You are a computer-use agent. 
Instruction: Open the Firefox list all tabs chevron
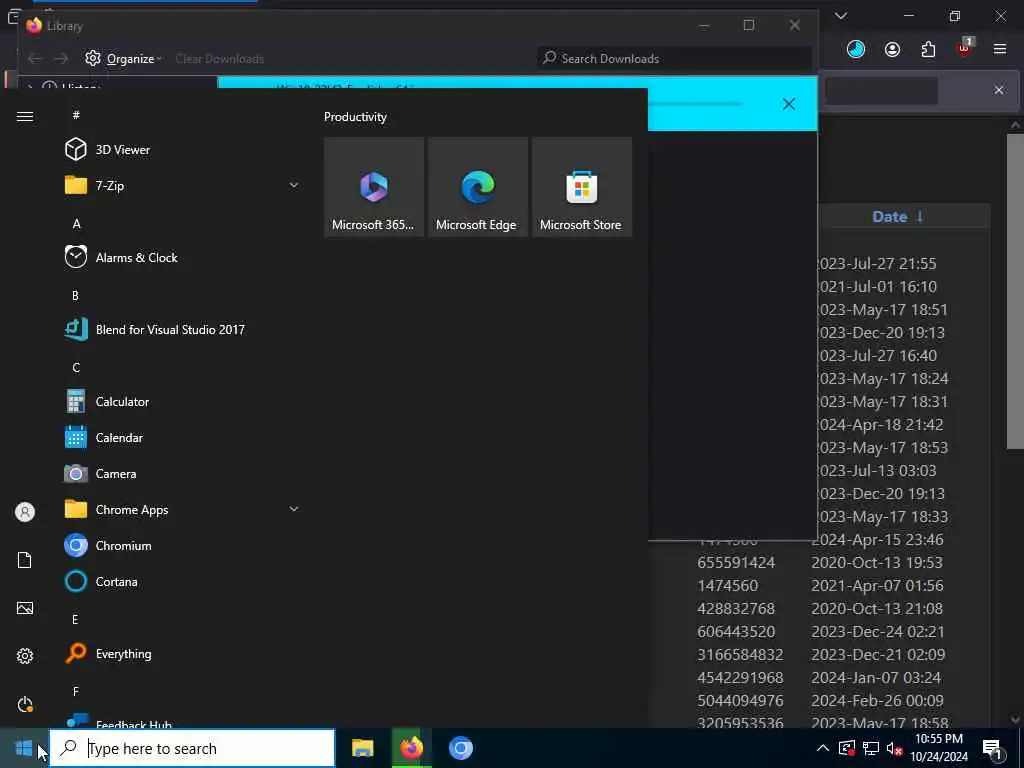coord(841,16)
